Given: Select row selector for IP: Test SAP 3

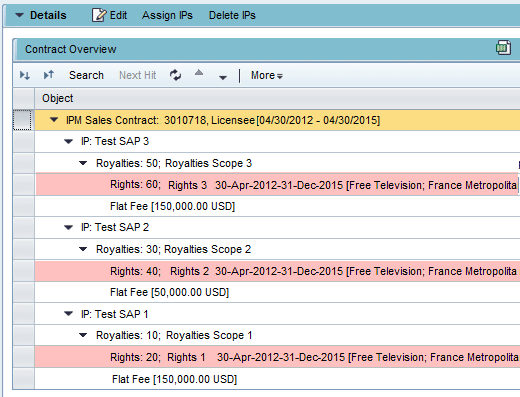Looking at the screenshot, I should (24, 142).
